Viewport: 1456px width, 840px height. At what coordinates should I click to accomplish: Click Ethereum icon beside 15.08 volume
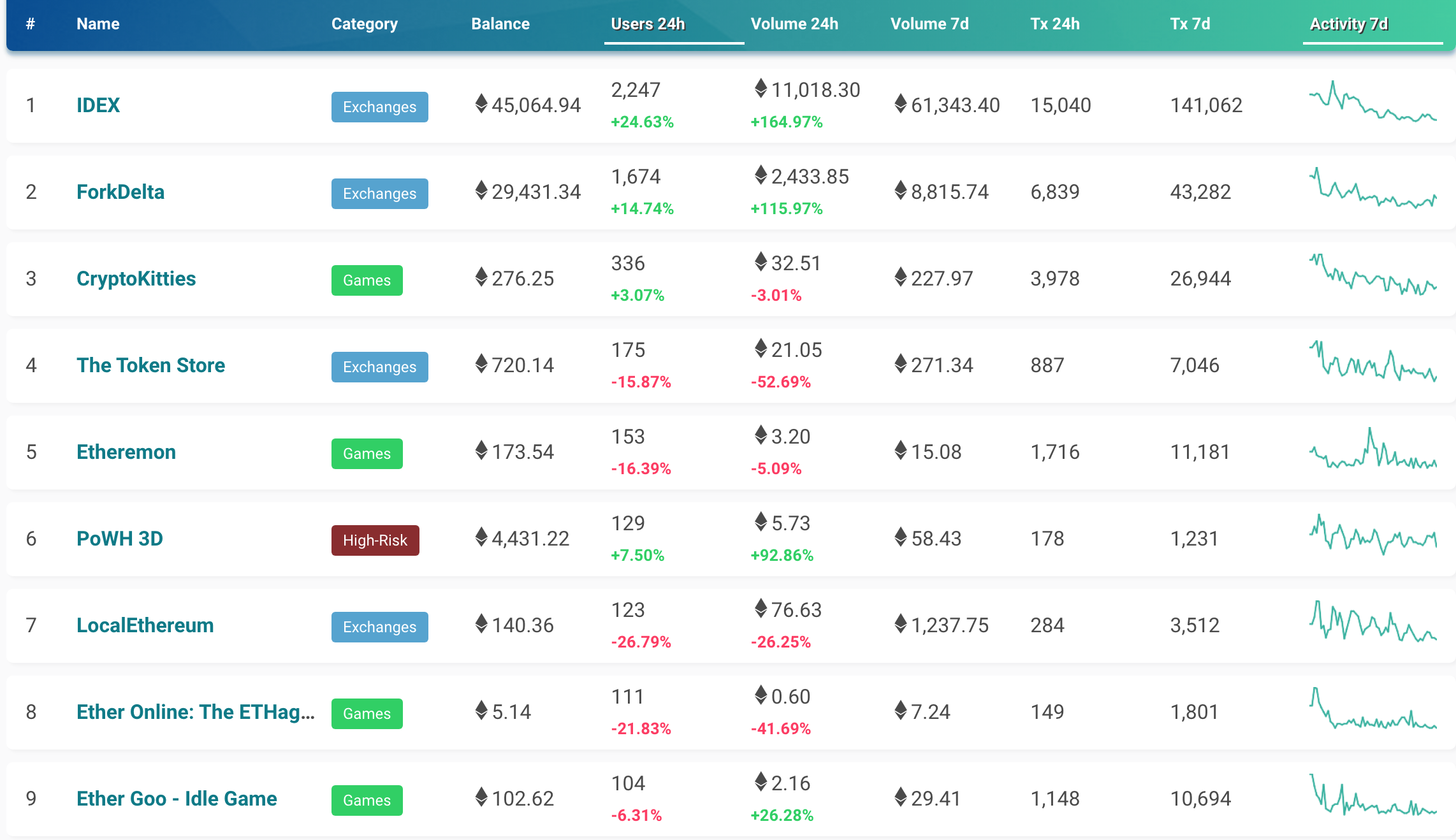(900, 450)
